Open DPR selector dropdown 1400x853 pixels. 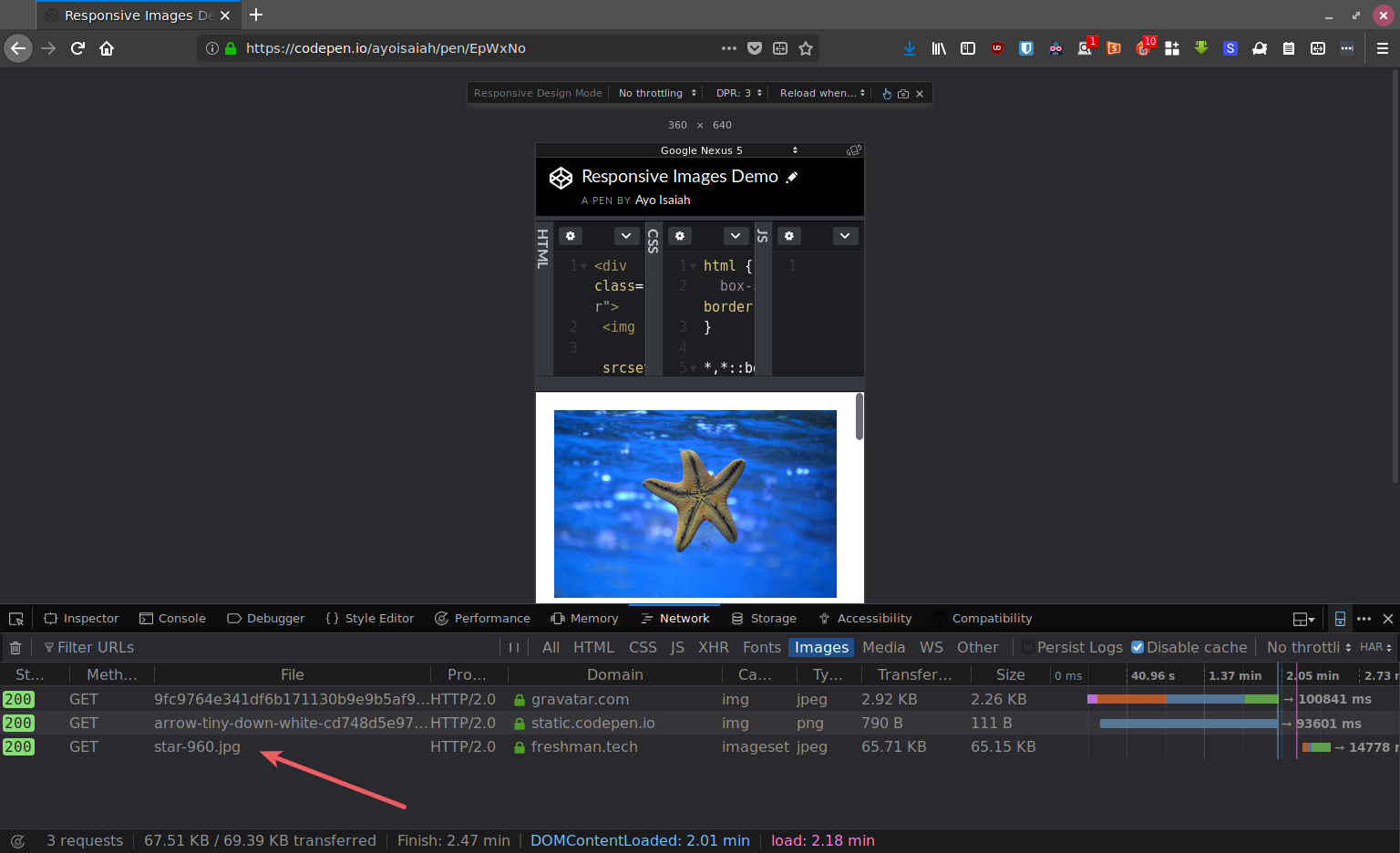pos(738,93)
